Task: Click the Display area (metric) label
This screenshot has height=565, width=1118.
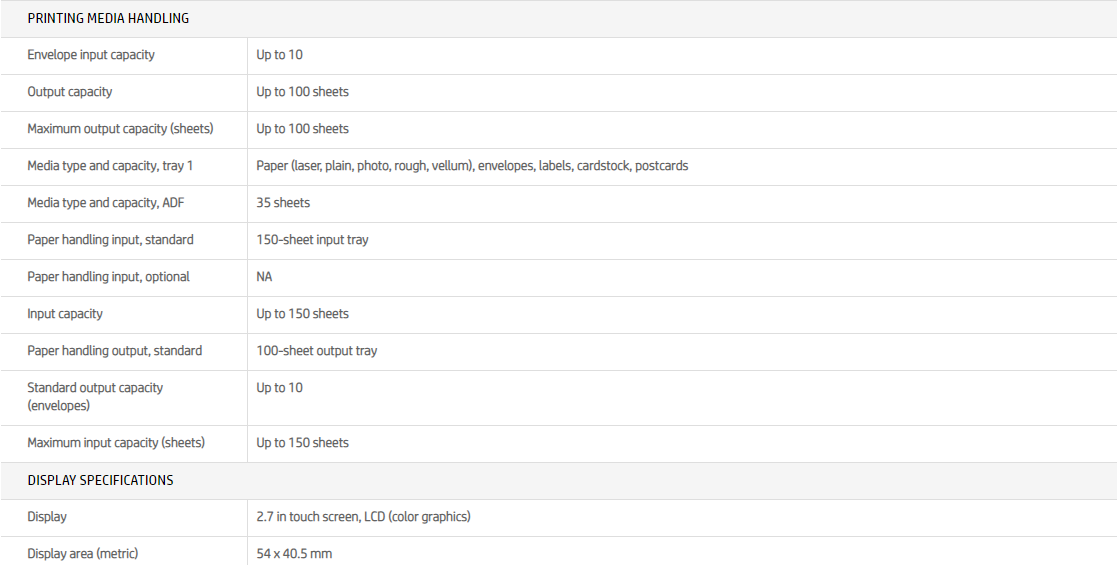Action: pyautogui.click(x=82, y=554)
